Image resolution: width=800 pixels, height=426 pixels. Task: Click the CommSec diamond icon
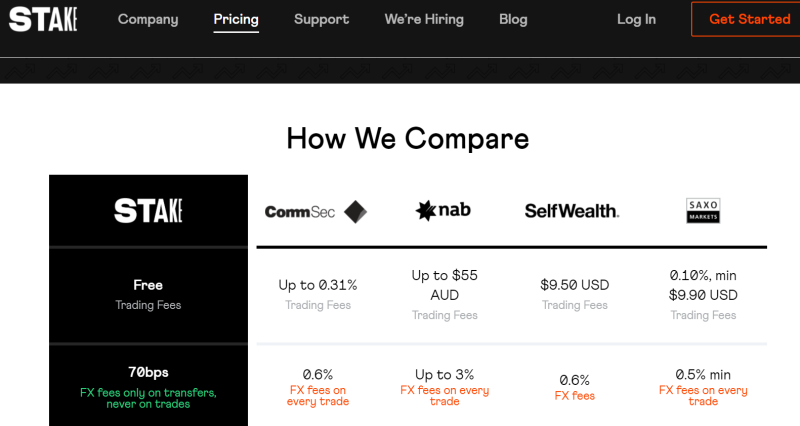356,212
